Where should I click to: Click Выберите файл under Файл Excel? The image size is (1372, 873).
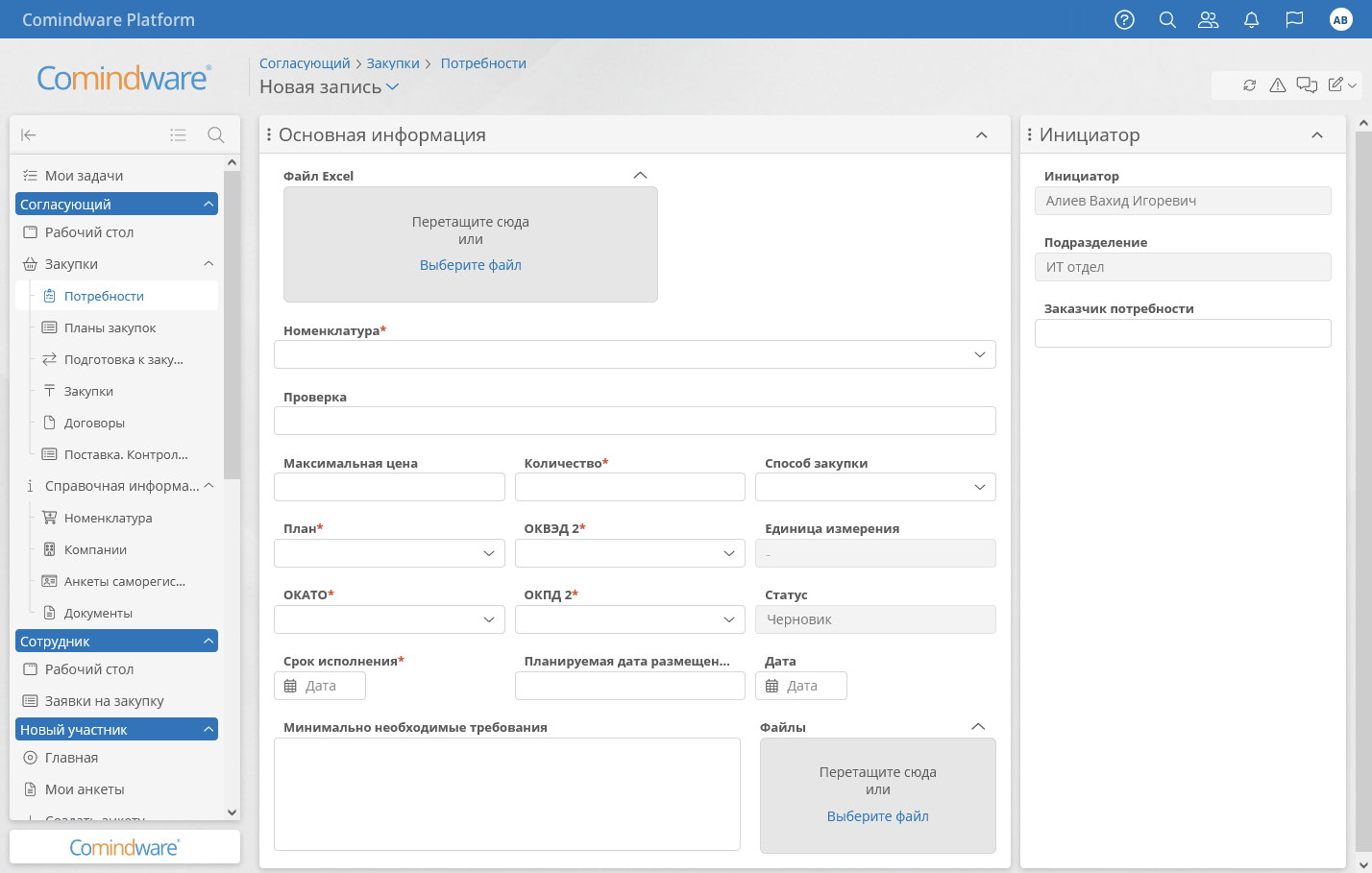471,265
